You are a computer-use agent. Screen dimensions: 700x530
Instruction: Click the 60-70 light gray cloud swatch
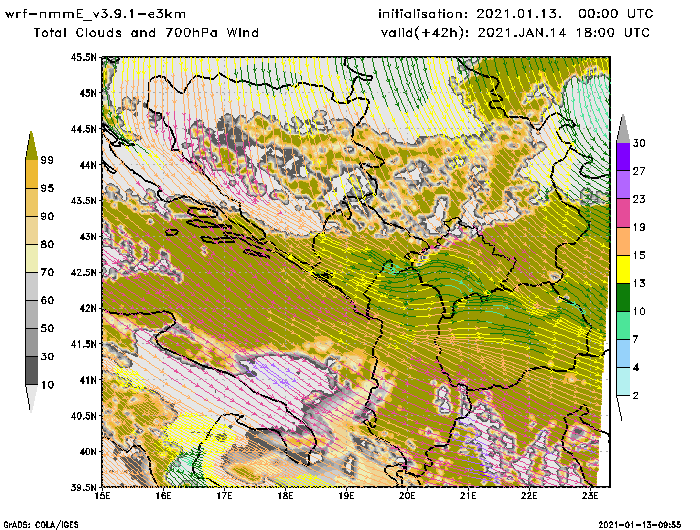31,287
